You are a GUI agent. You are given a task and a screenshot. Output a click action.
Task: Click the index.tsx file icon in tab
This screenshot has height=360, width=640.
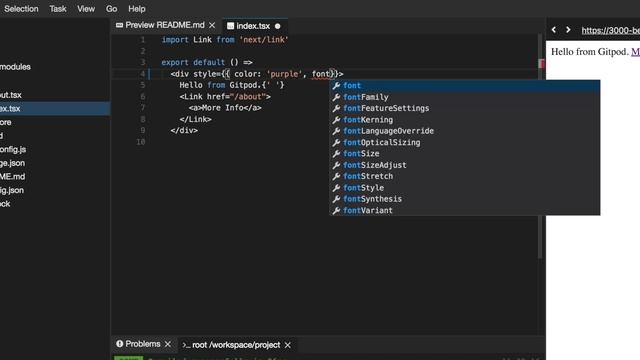[x=230, y=26]
